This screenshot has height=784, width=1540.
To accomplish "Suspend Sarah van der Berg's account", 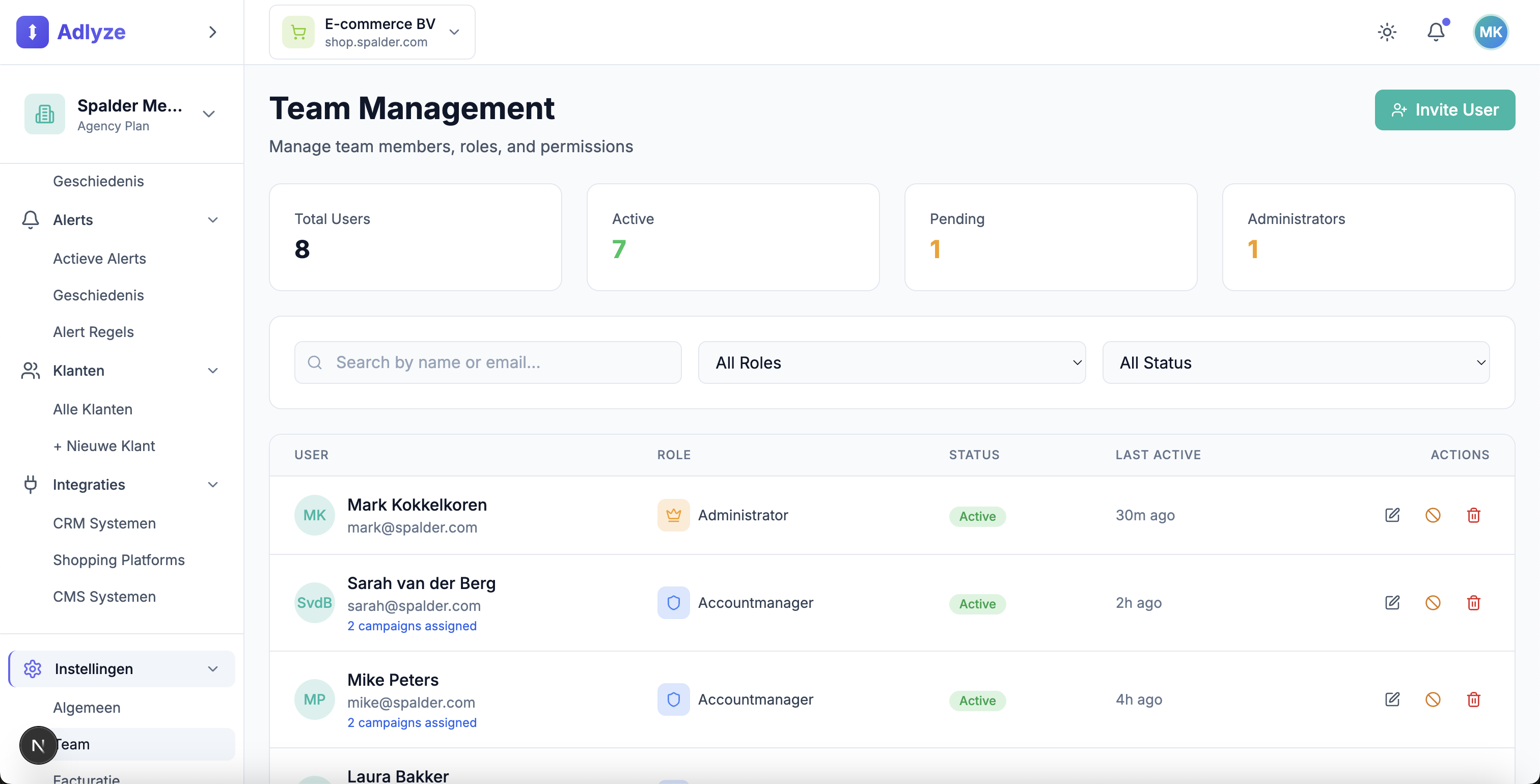I will coord(1433,602).
